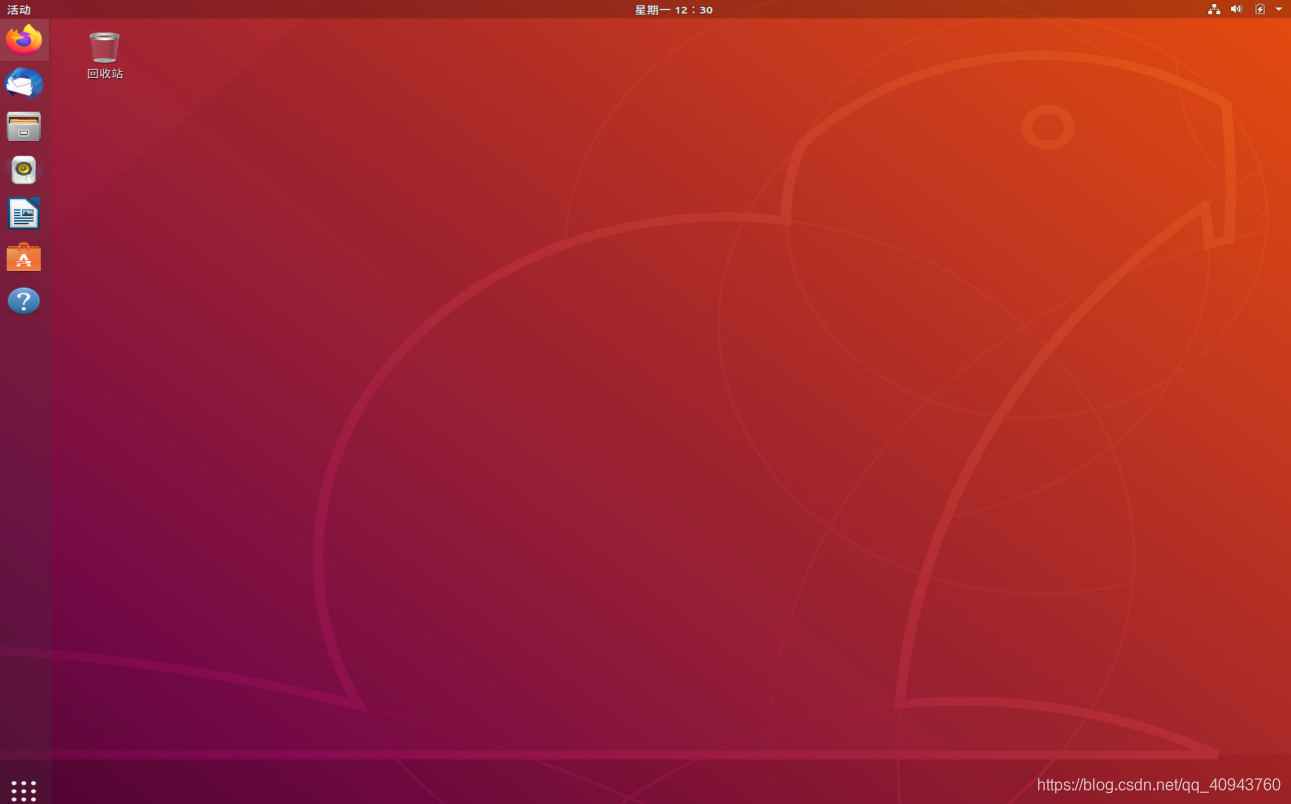Open the clock 星期一 12:30 calendar menu
The image size is (1291, 804).
coord(674,10)
